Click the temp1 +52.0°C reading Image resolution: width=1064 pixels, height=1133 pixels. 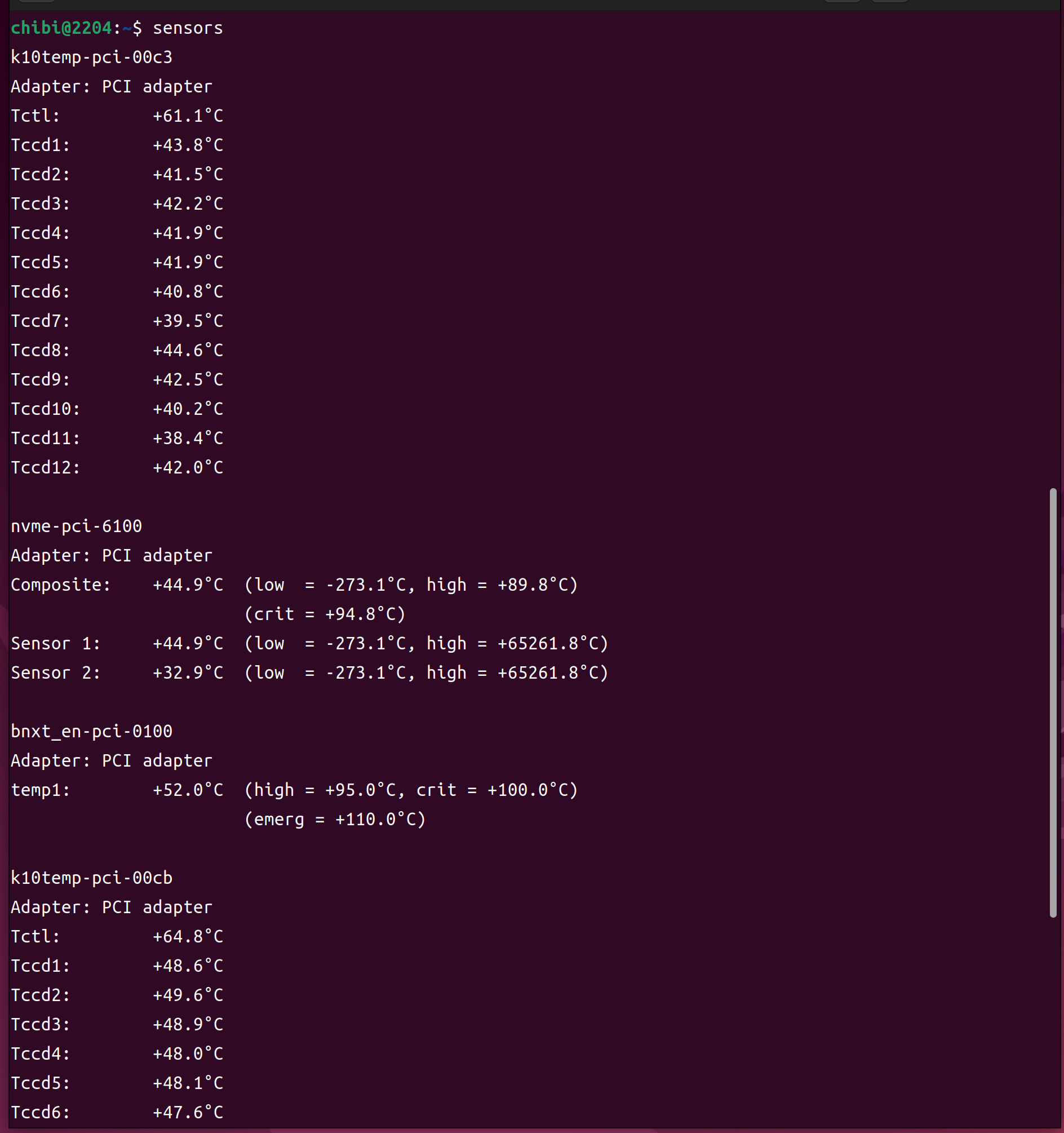pyautogui.click(x=188, y=790)
